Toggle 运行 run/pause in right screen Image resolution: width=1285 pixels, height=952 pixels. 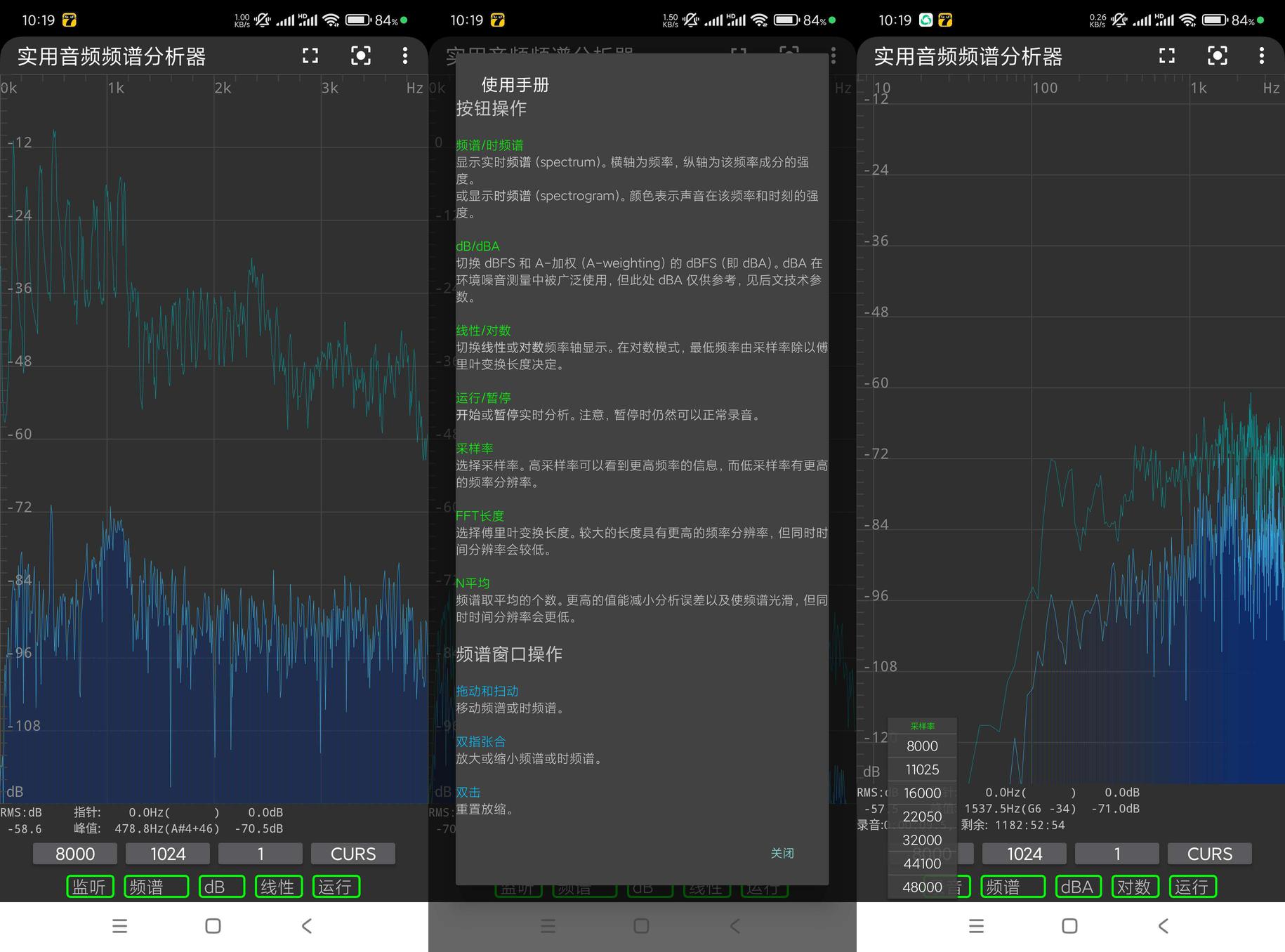coord(1193,887)
